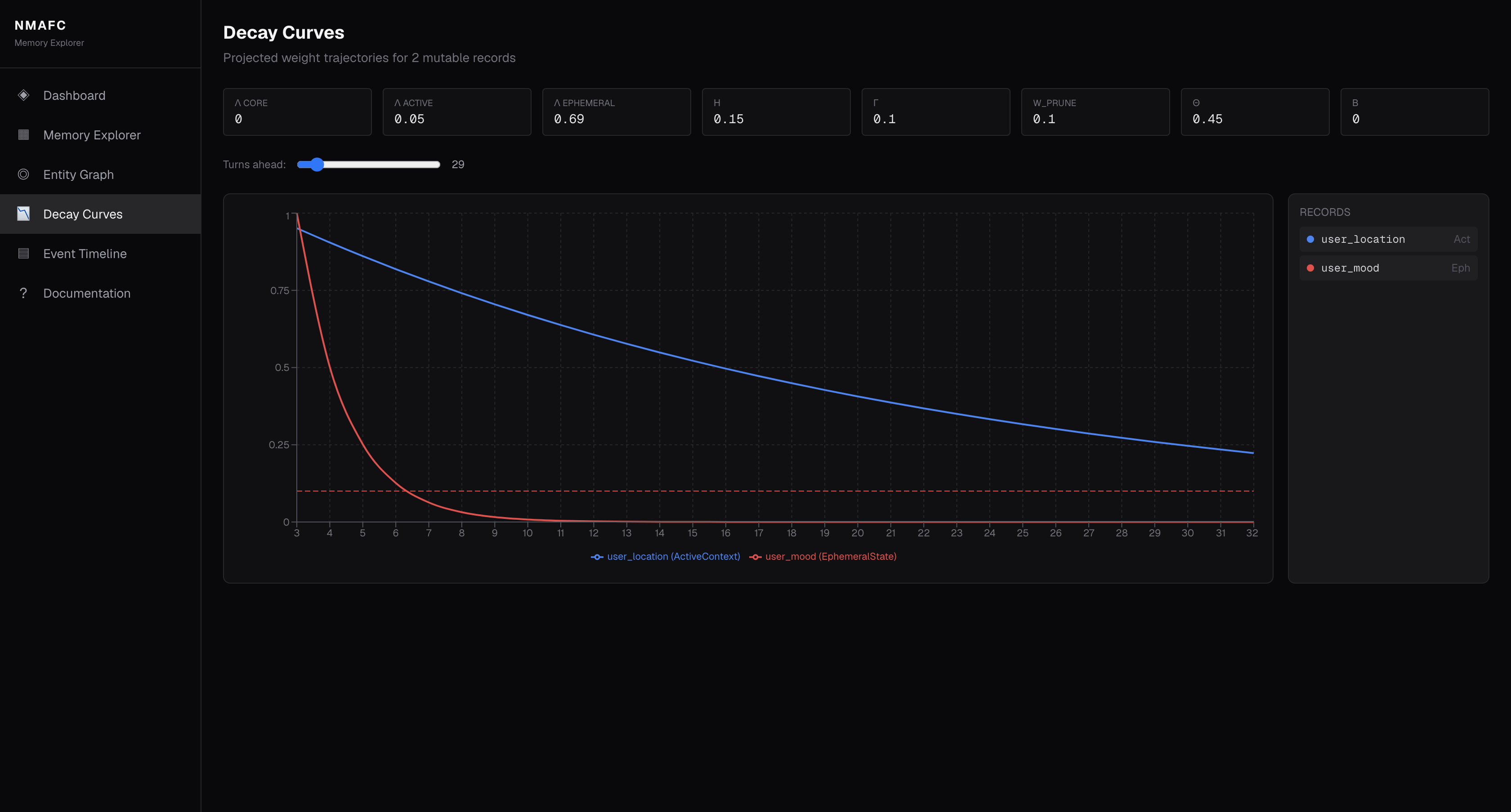The width and height of the screenshot is (1511, 812).
Task: Select the user_location record row
Action: (x=1388, y=239)
